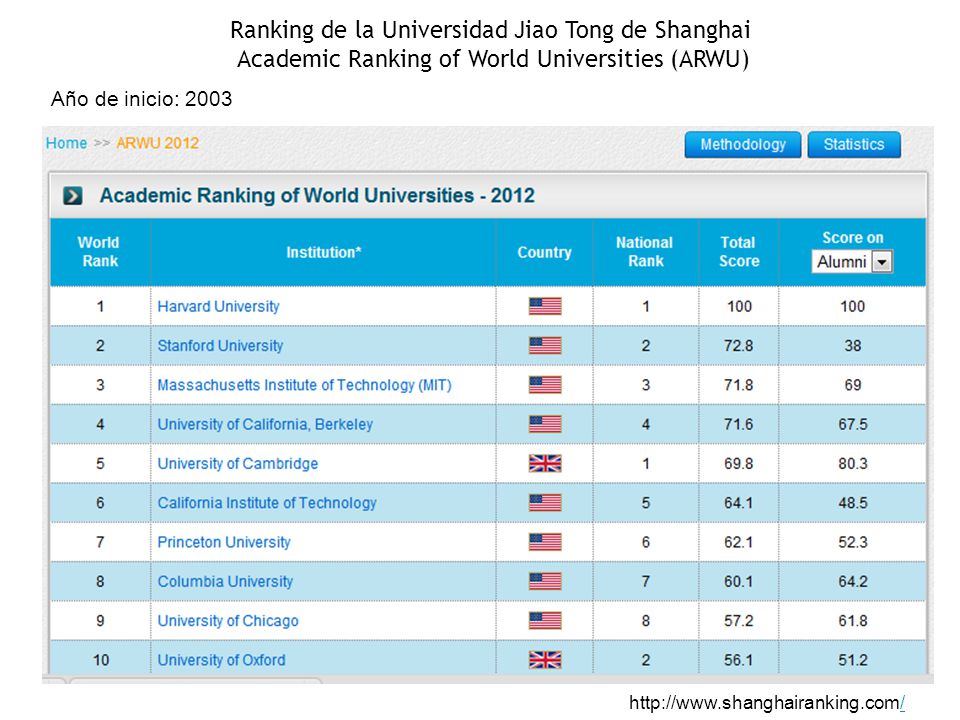The width and height of the screenshot is (960, 720).
Task: Click the National Rank column header
Action: pos(645,252)
